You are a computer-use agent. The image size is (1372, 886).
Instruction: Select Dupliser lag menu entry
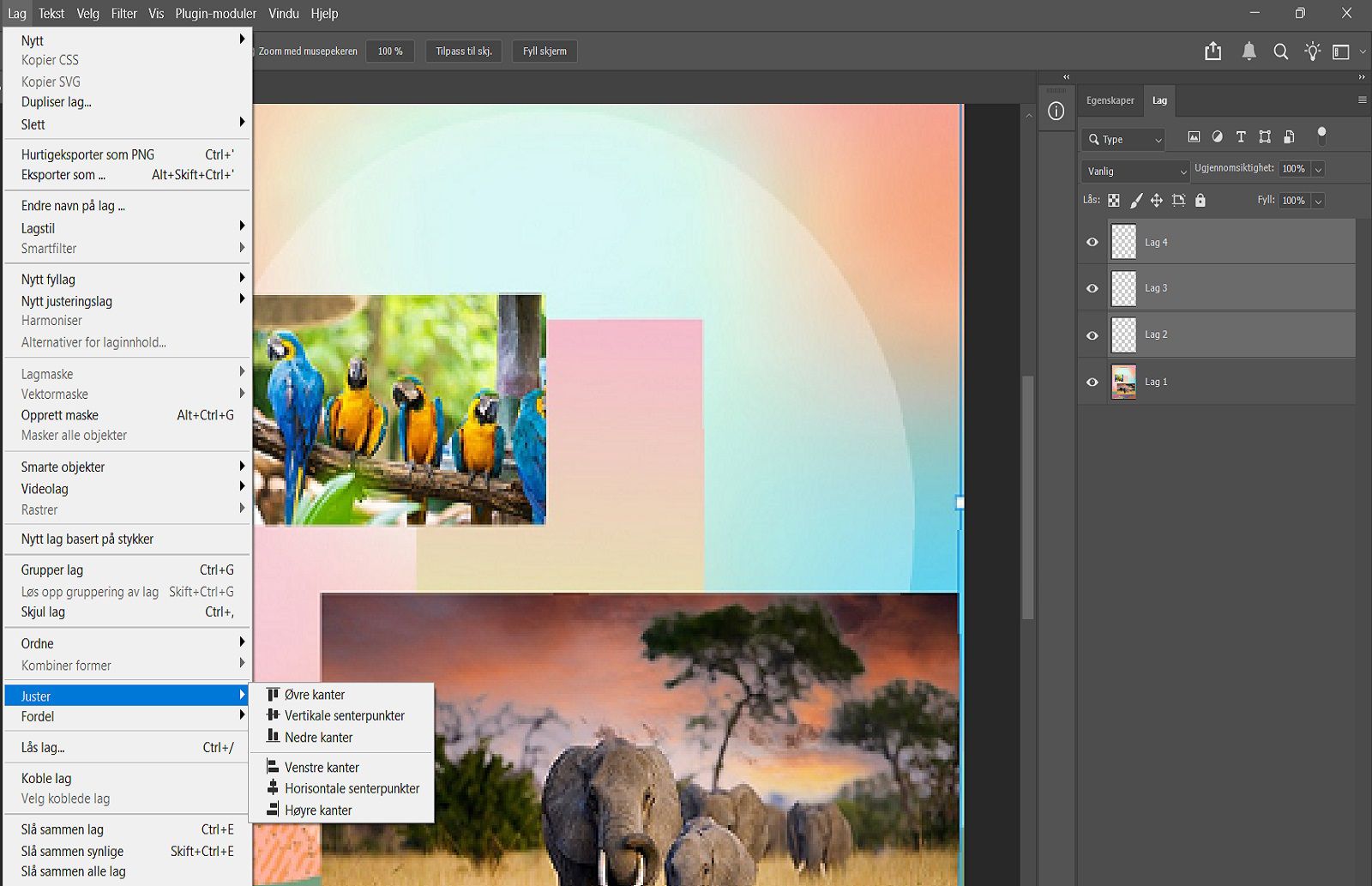(x=127, y=102)
